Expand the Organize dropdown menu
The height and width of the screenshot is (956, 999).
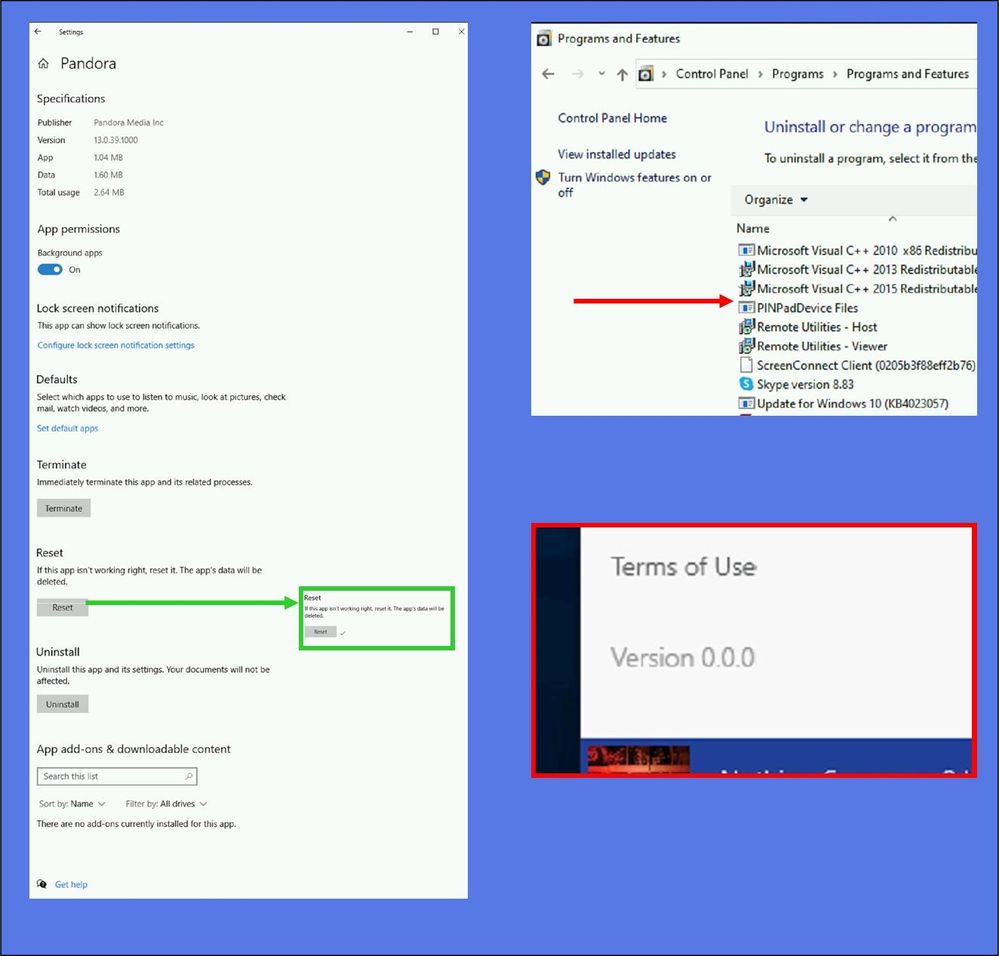(776, 200)
